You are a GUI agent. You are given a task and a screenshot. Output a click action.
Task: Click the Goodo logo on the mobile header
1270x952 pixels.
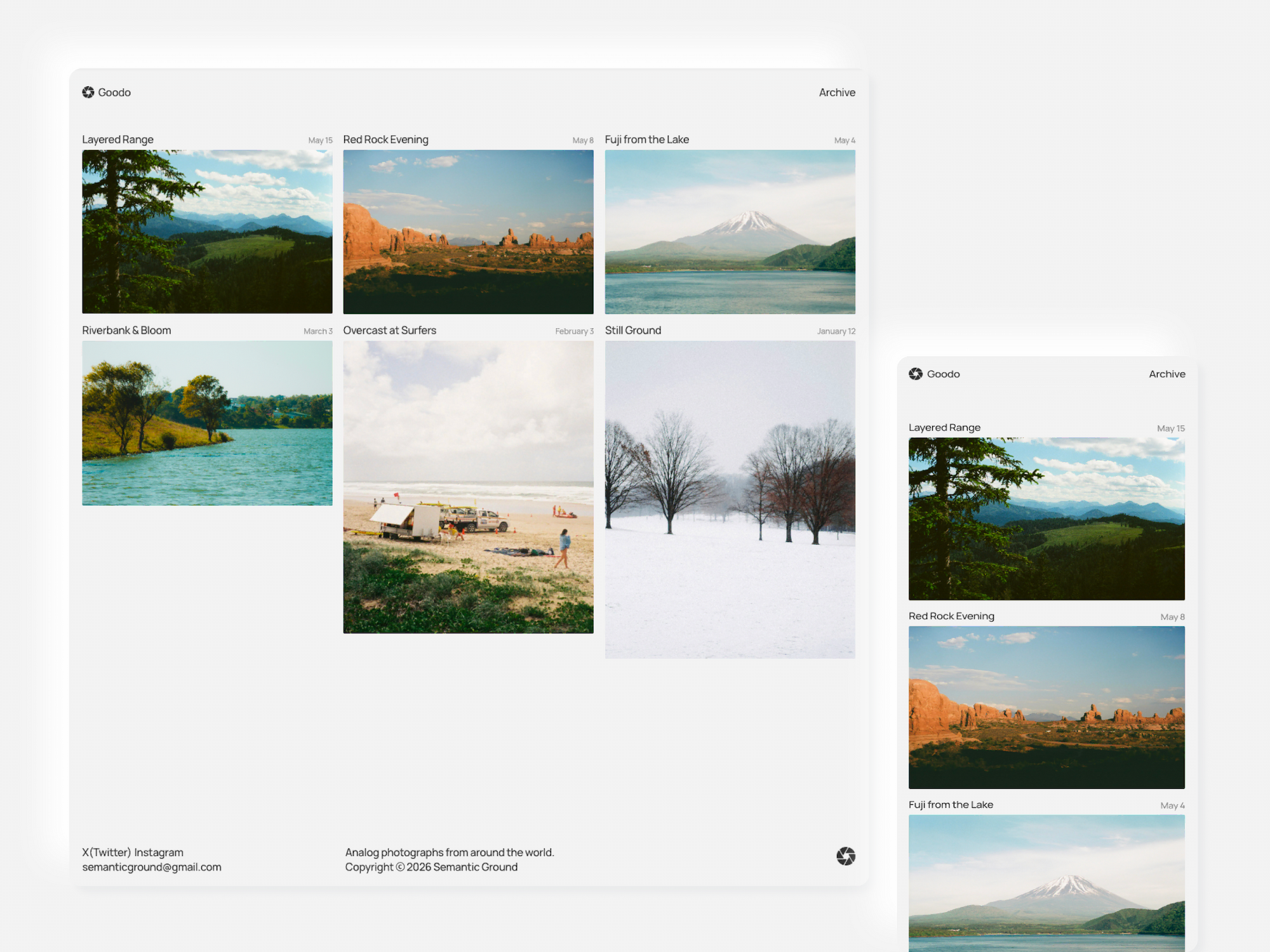pyautogui.click(x=916, y=374)
